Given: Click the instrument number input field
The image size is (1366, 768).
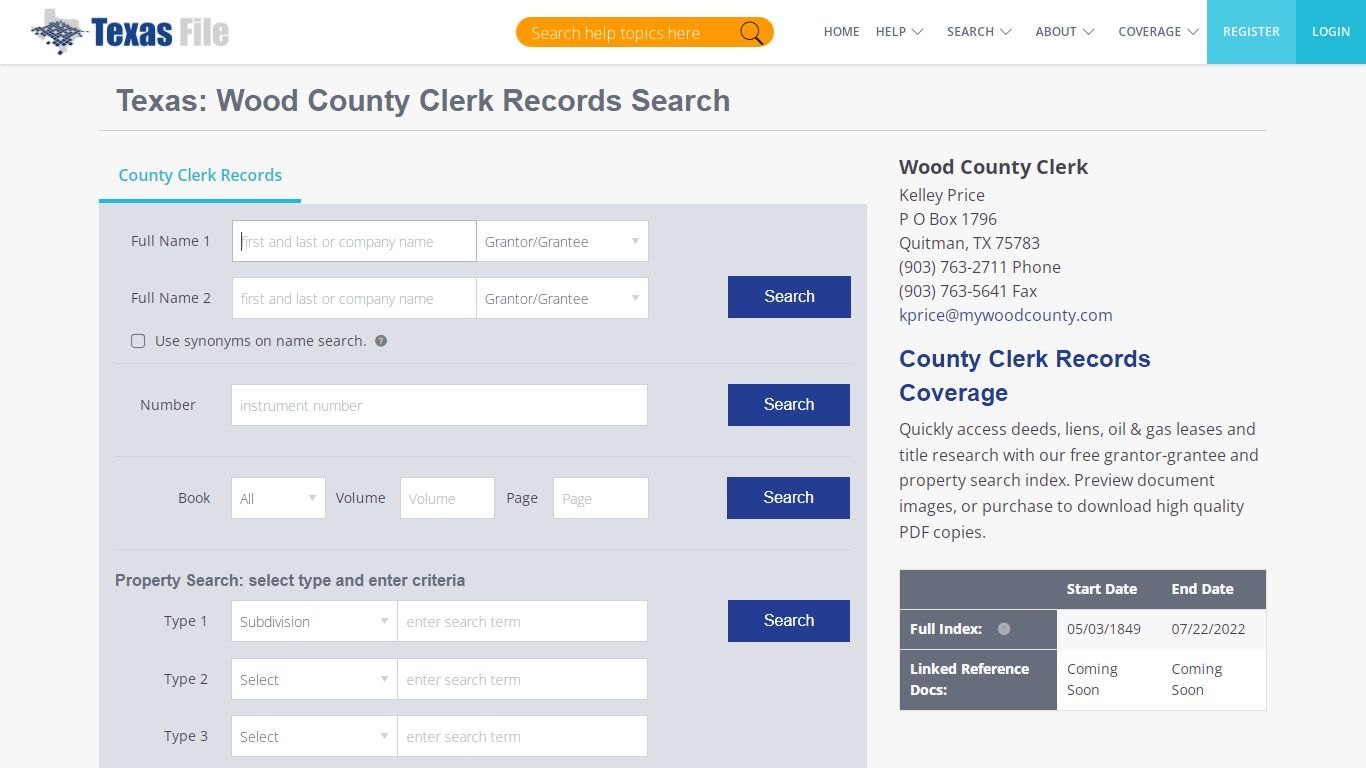Looking at the screenshot, I should point(439,405).
